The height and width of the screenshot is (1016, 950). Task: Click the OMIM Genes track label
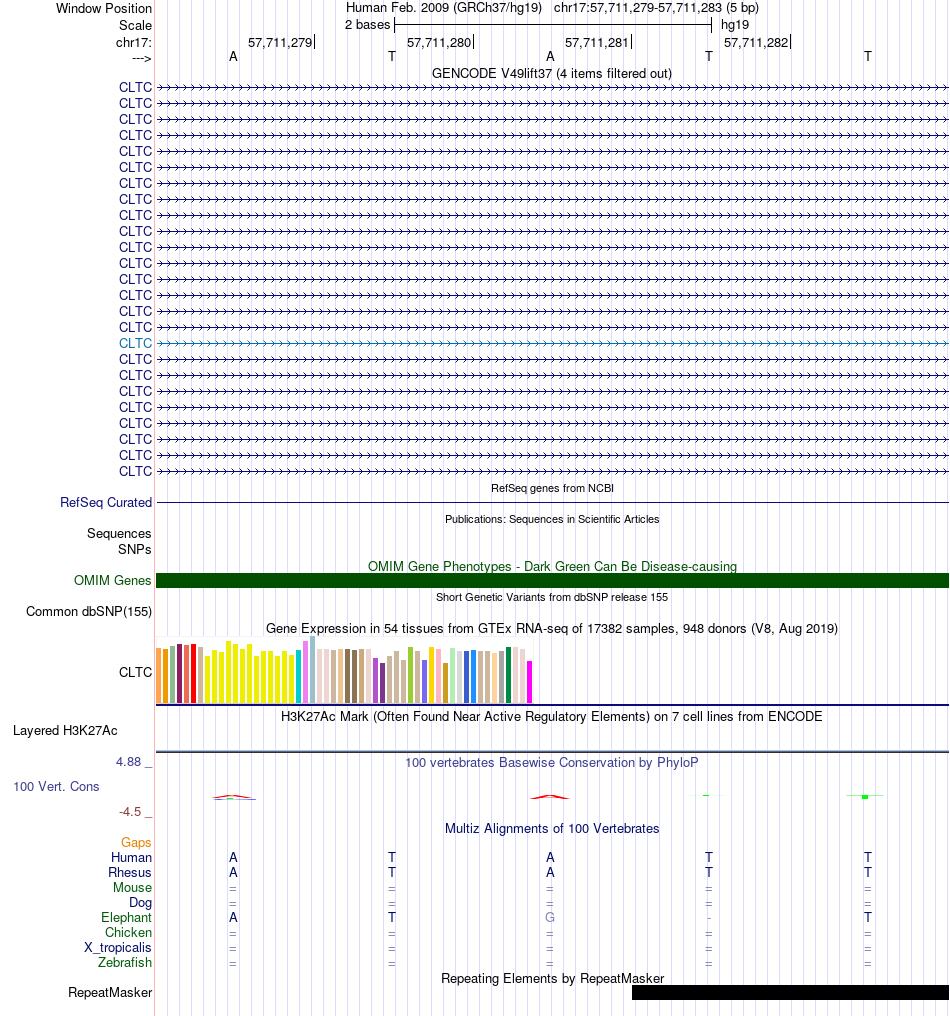112,580
